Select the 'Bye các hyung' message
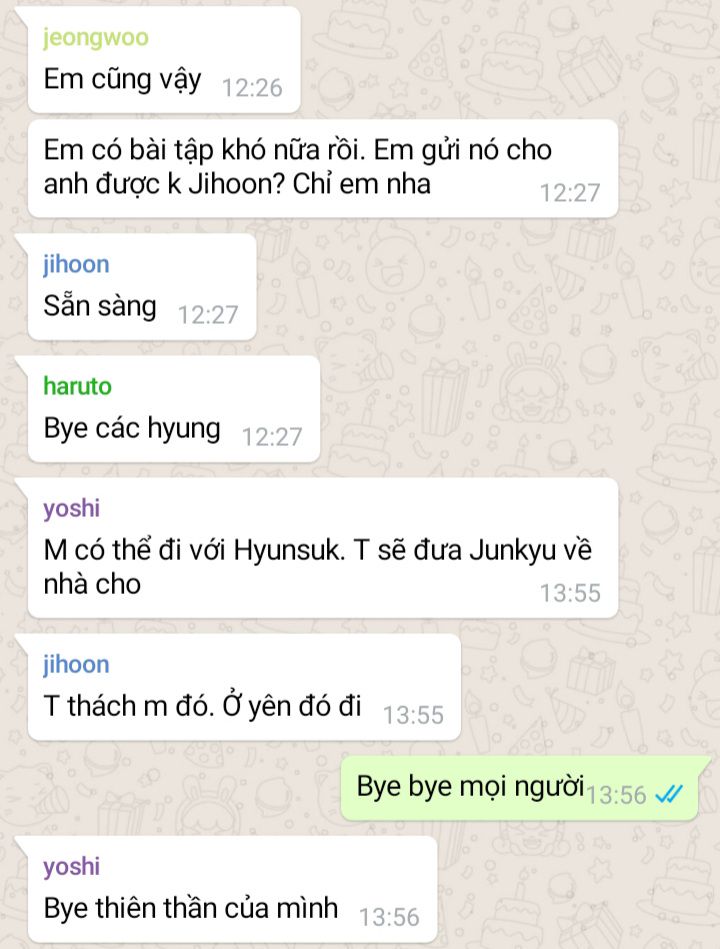Viewport: 720px width, 949px height. (174, 409)
